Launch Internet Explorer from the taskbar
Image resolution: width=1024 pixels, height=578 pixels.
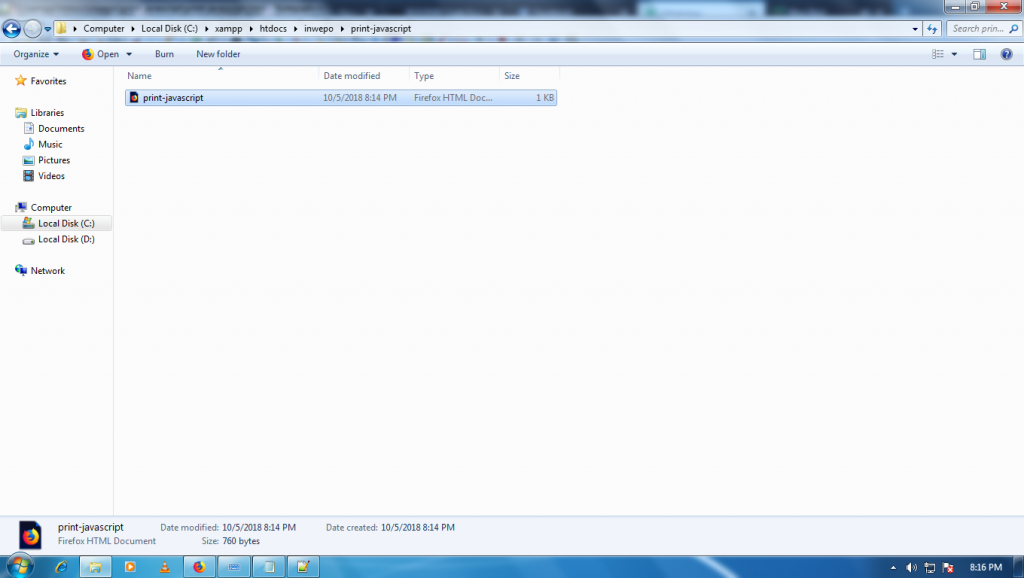click(x=61, y=567)
